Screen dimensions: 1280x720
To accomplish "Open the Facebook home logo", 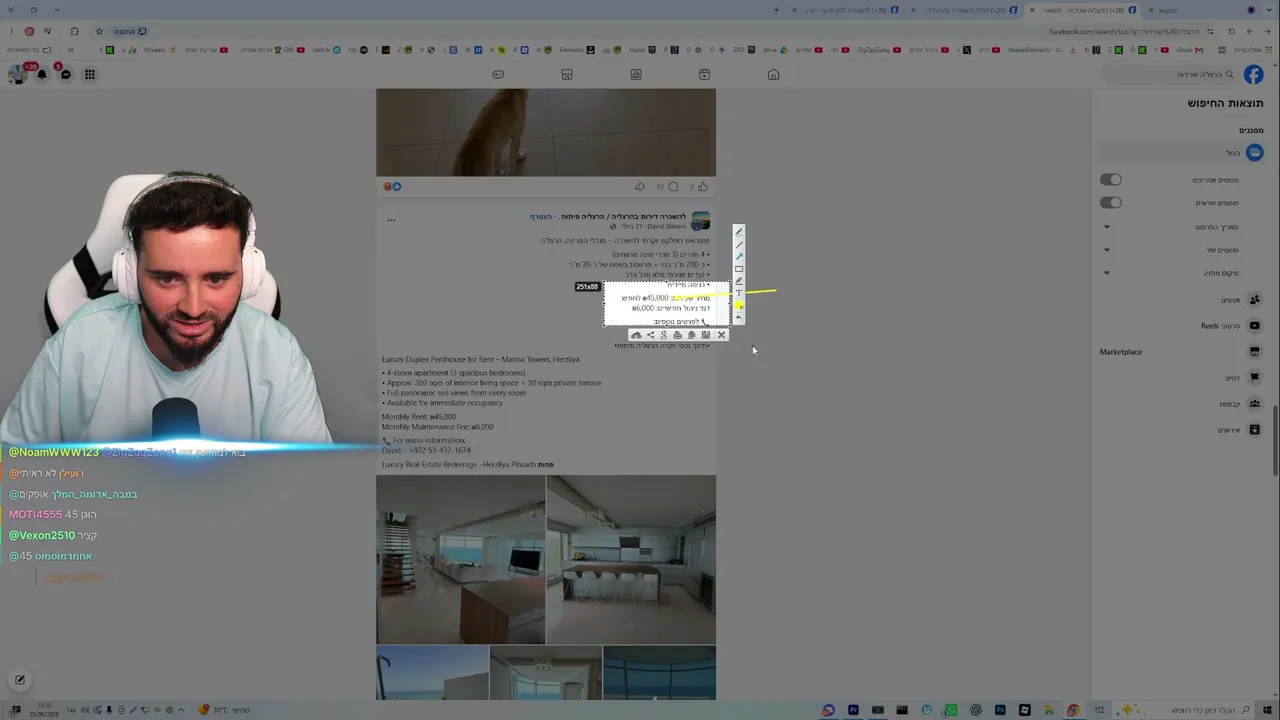I will (x=1254, y=74).
